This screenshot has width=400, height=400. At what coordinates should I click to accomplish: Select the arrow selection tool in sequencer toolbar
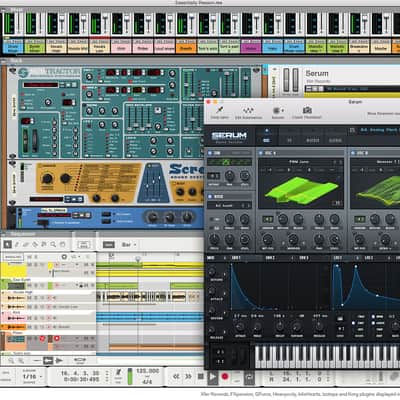pos(7,245)
